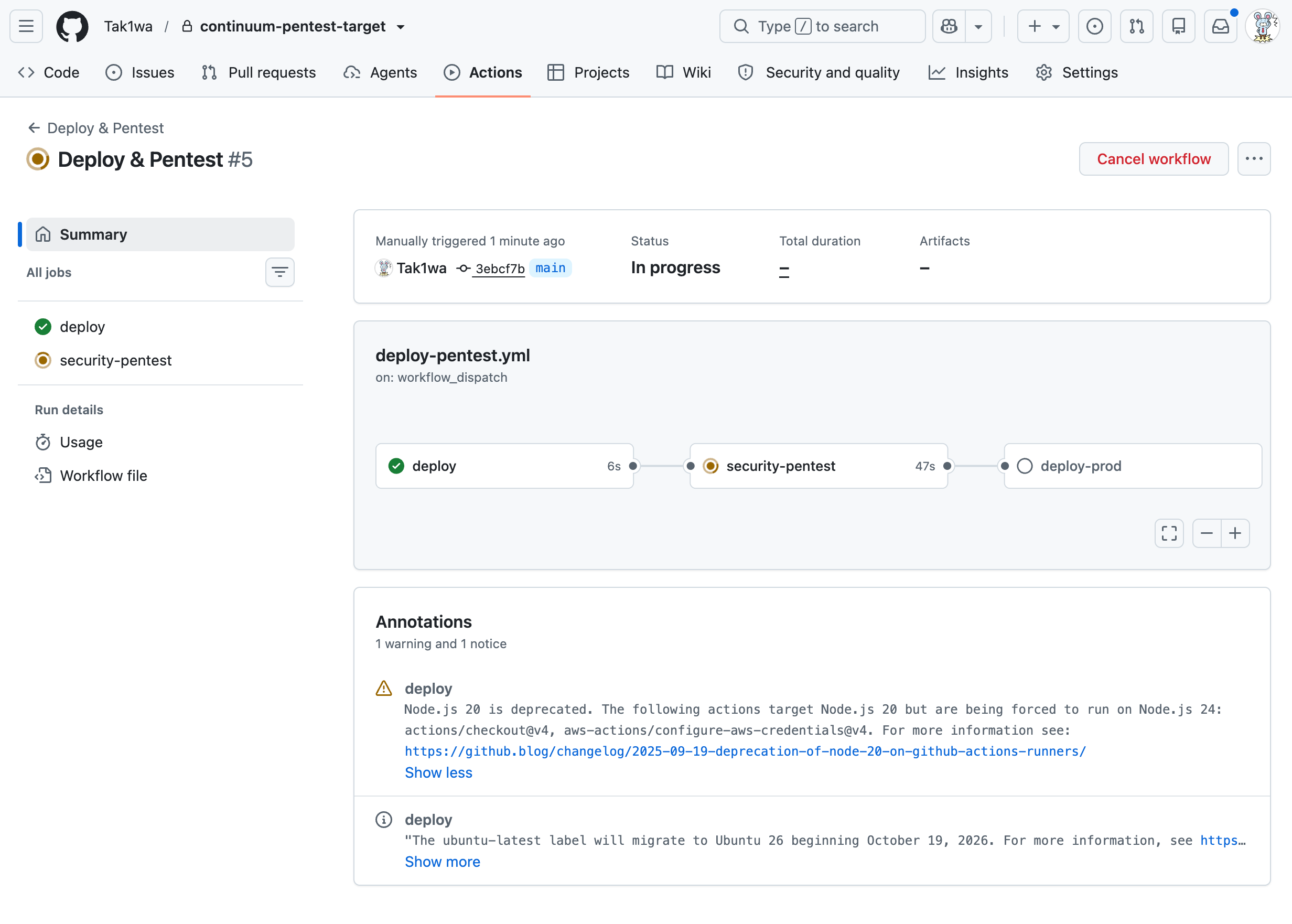
Task: Expand the repository name dropdown arrow
Action: point(401,27)
